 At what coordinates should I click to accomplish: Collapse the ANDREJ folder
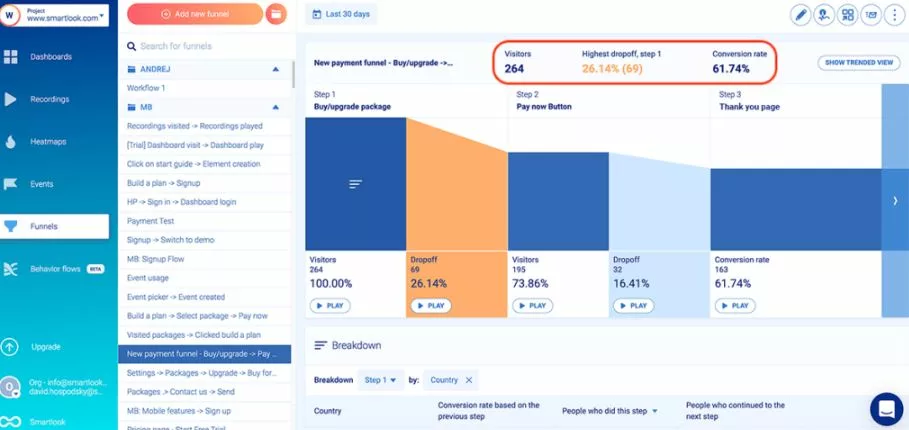(x=275, y=70)
